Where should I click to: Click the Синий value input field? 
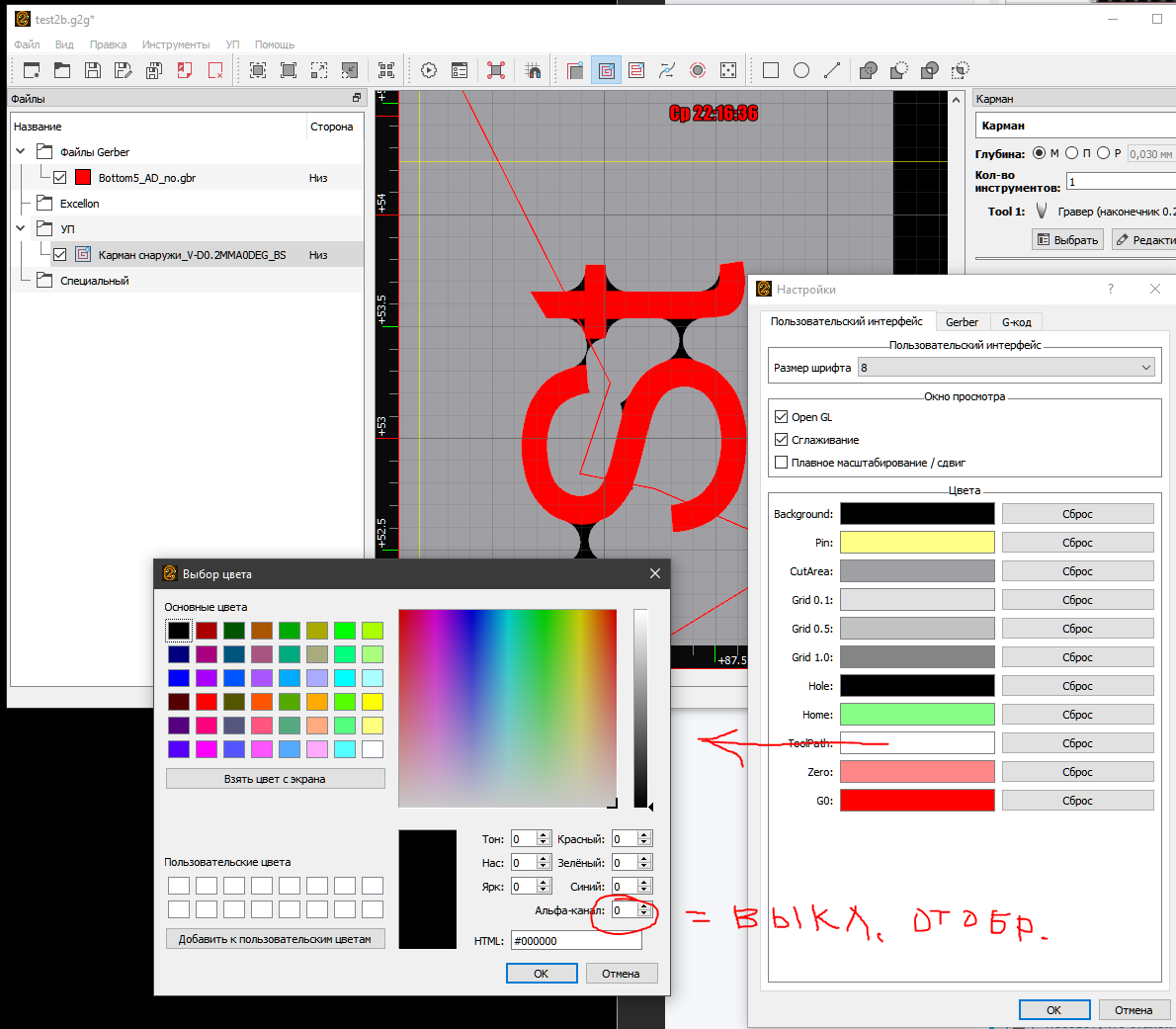(x=625, y=887)
